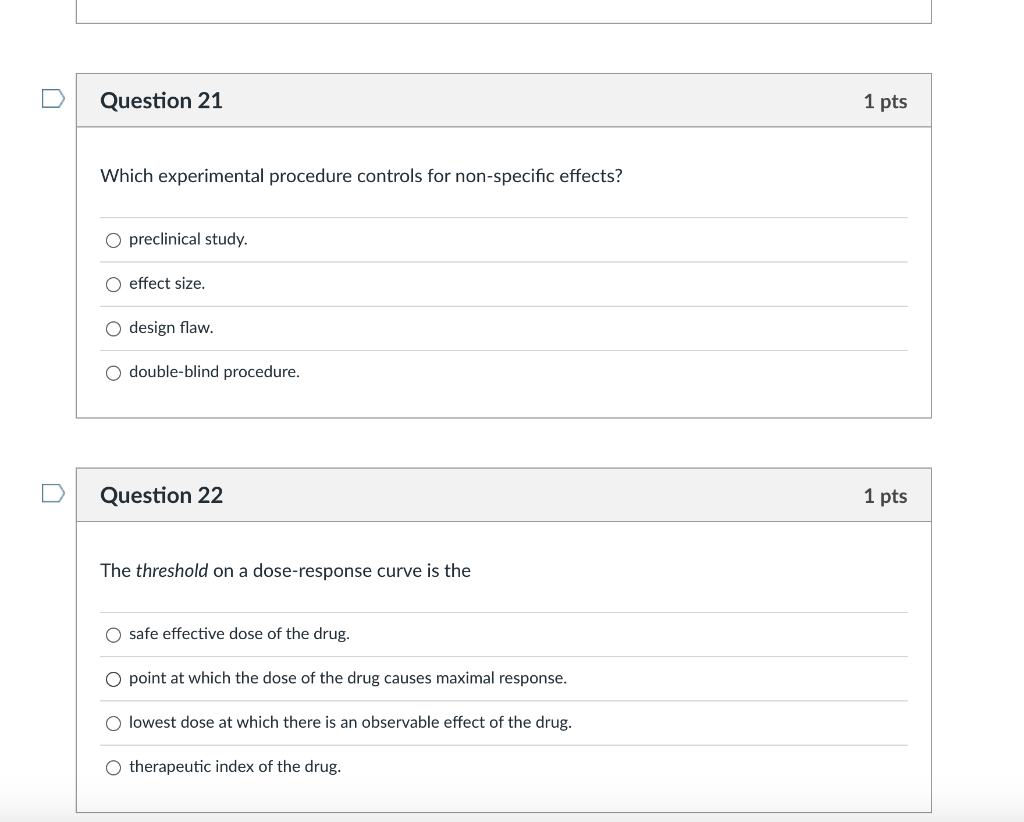Flag Question 22 with the bookmark icon
The height and width of the screenshot is (822, 1024).
[x=53, y=493]
